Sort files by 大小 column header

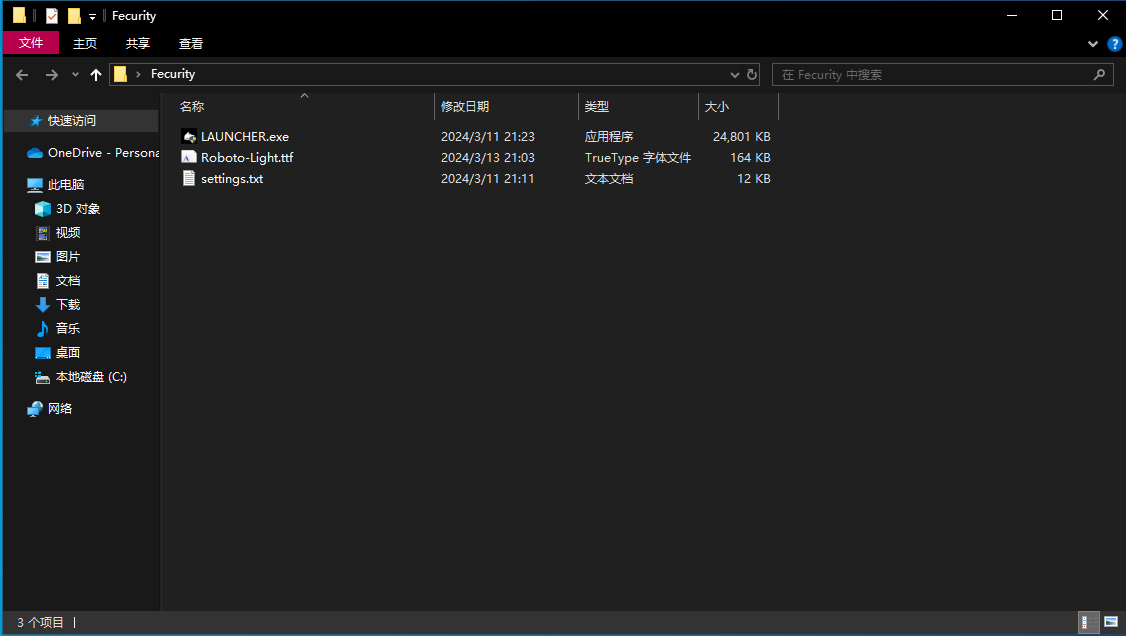717,106
